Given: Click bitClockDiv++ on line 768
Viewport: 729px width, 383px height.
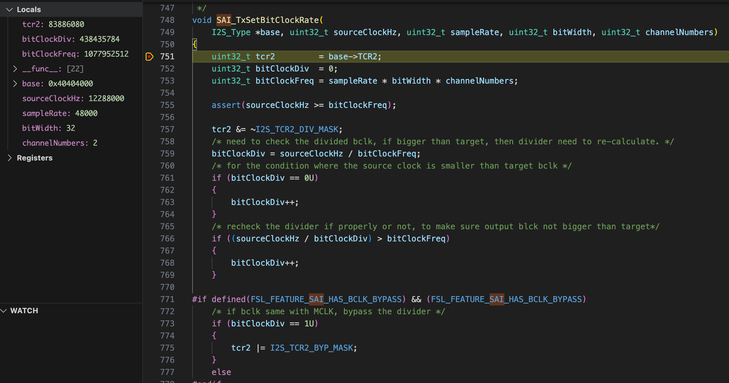Looking at the screenshot, I should (265, 263).
